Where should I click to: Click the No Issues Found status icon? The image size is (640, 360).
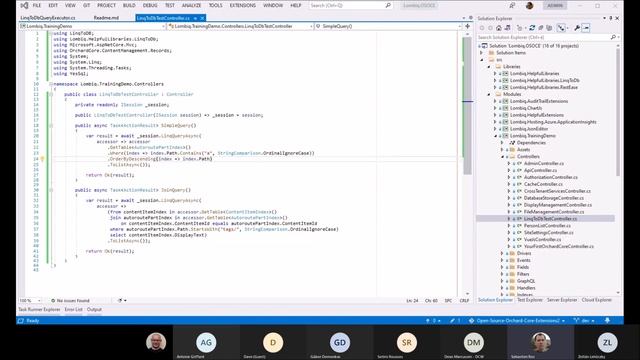[53, 300]
